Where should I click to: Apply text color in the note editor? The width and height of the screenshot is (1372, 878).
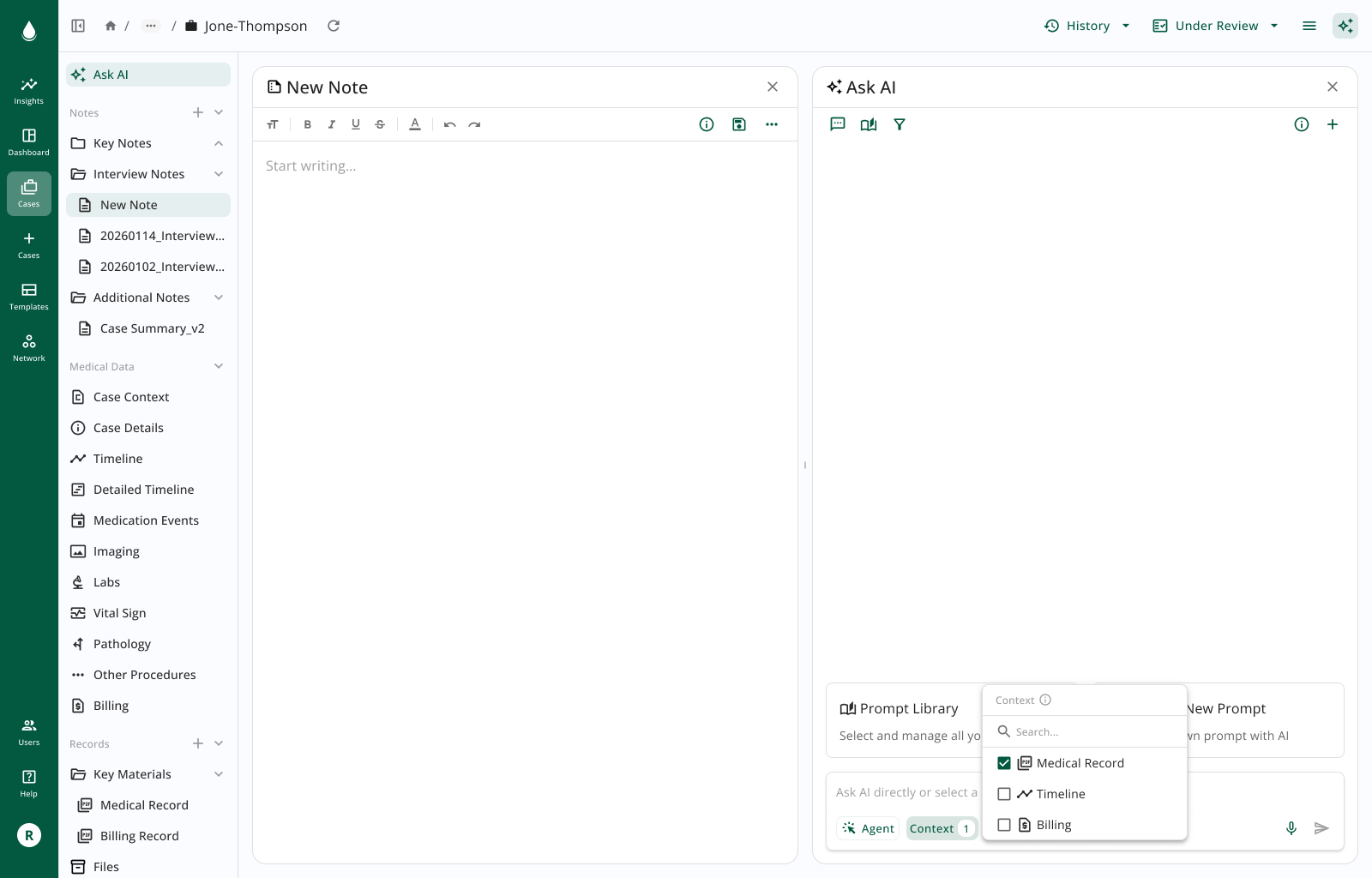414,124
